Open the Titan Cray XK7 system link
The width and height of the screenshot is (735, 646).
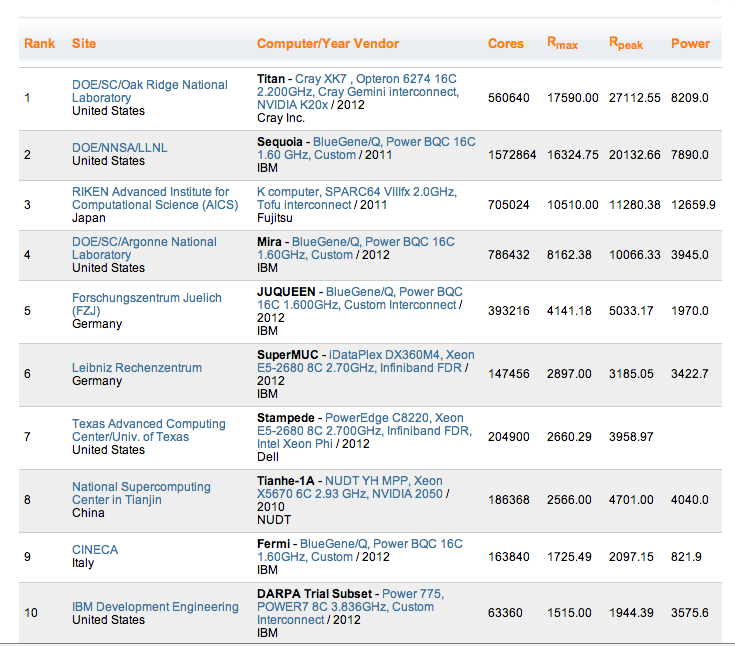pyautogui.click(x=358, y=91)
